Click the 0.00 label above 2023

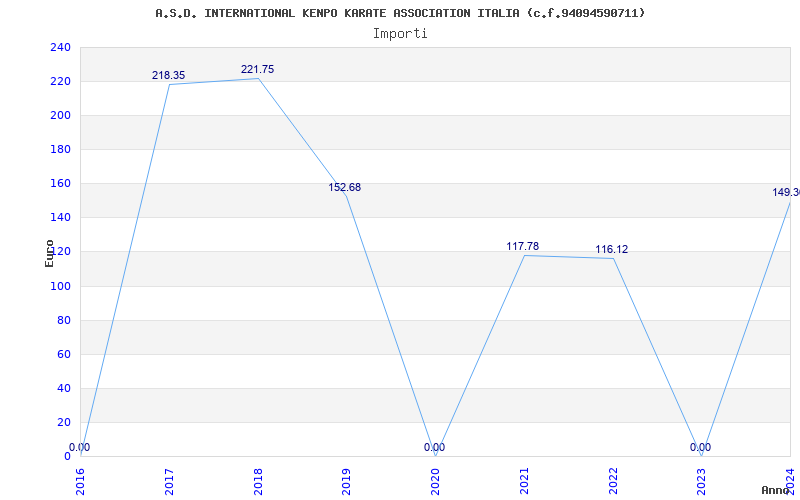[x=701, y=447]
